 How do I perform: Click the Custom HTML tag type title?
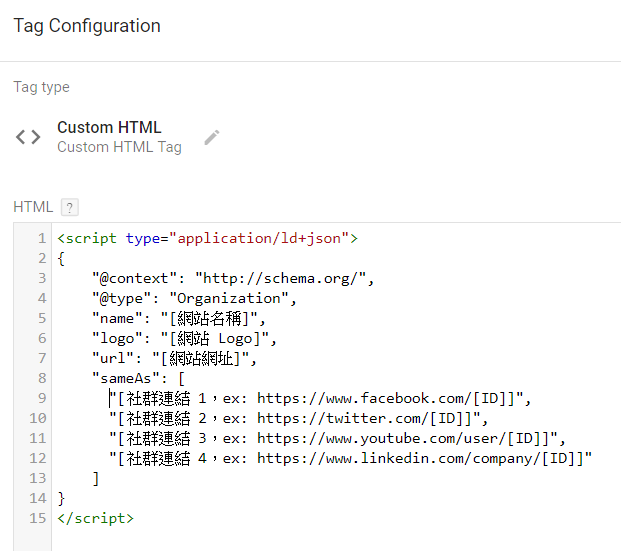[x=109, y=127]
